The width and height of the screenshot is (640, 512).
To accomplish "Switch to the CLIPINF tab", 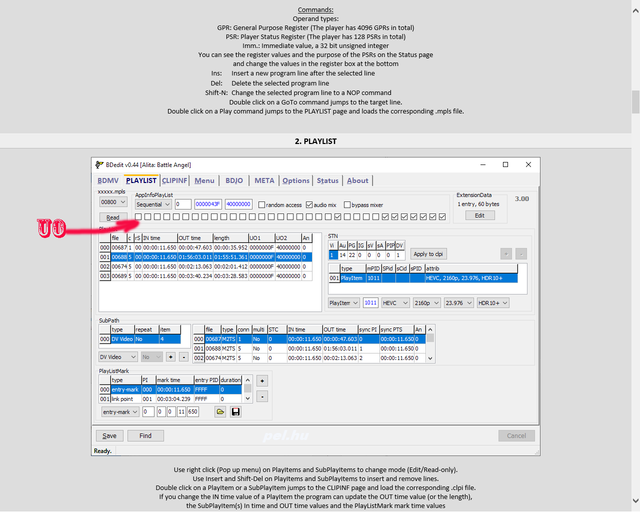I will click(174, 180).
